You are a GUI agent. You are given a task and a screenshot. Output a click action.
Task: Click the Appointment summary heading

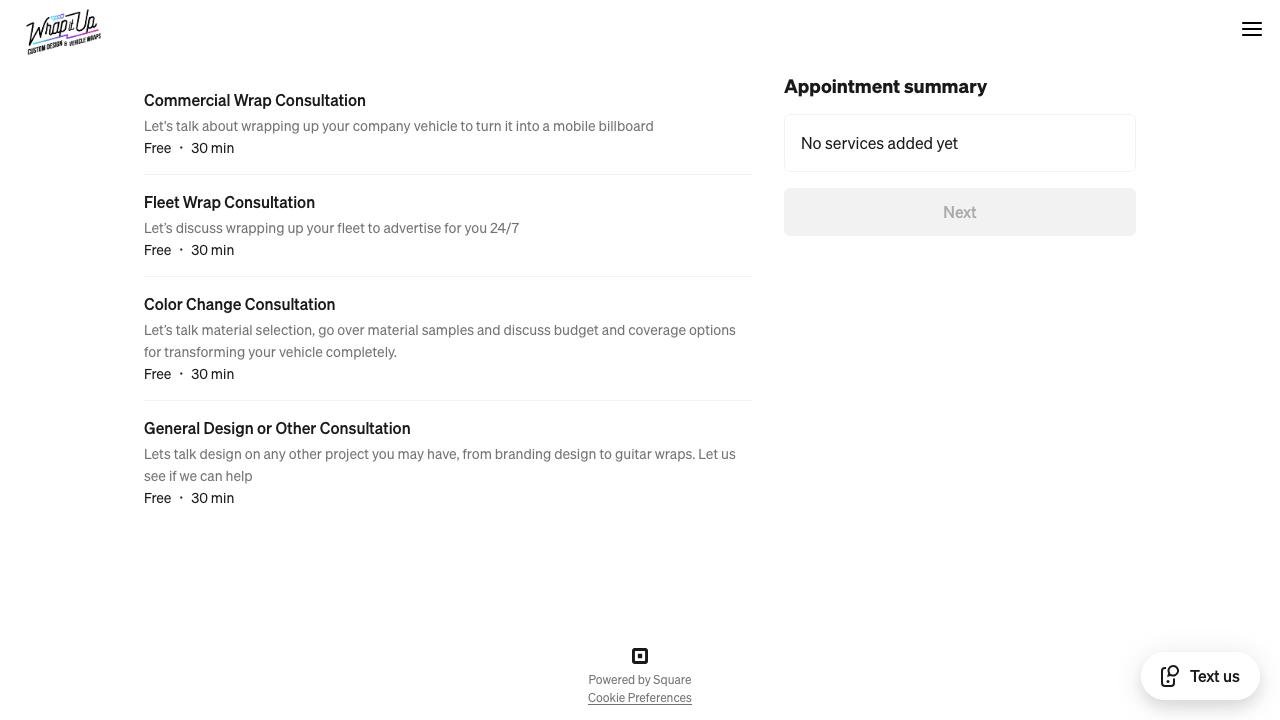[885, 87]
